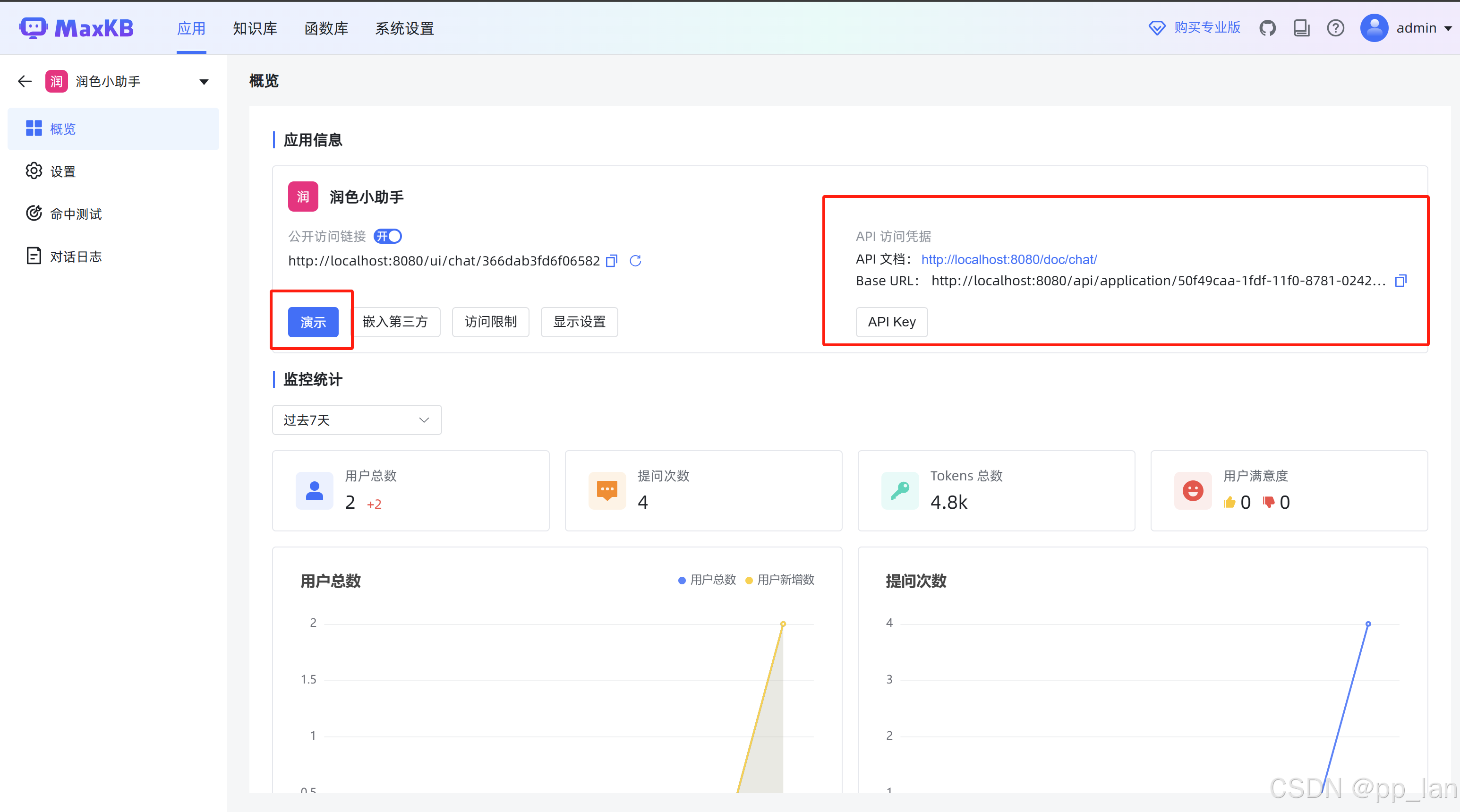
Task: Click the 演示 button
Action: pos(313,322)
